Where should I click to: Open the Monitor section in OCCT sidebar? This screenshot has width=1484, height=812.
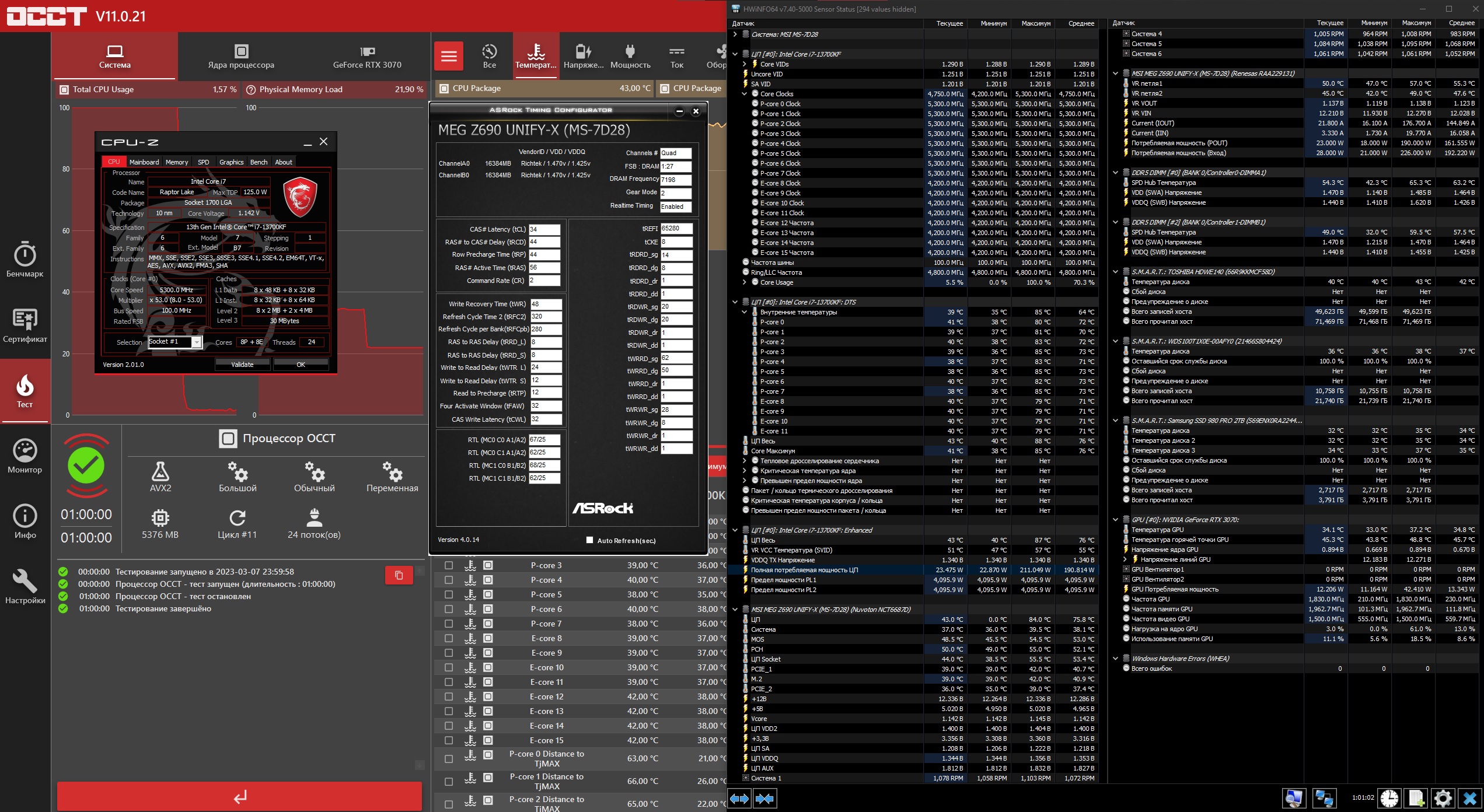point(25,456)
